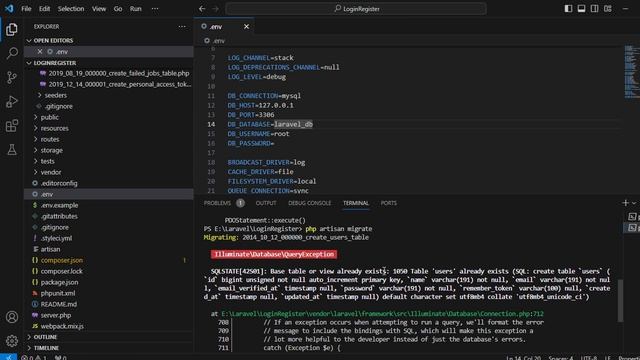Image resolution: width=640 pixels, height=360 pixels.
Task: Switch to the Debug Console tab
Action: 309,203
